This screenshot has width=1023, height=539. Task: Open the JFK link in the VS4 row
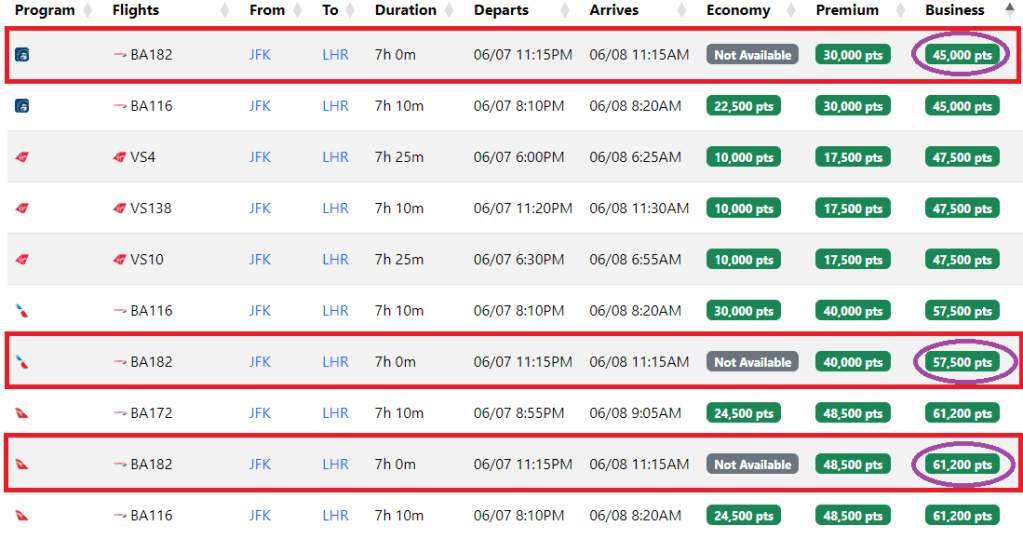click(260, 157)
